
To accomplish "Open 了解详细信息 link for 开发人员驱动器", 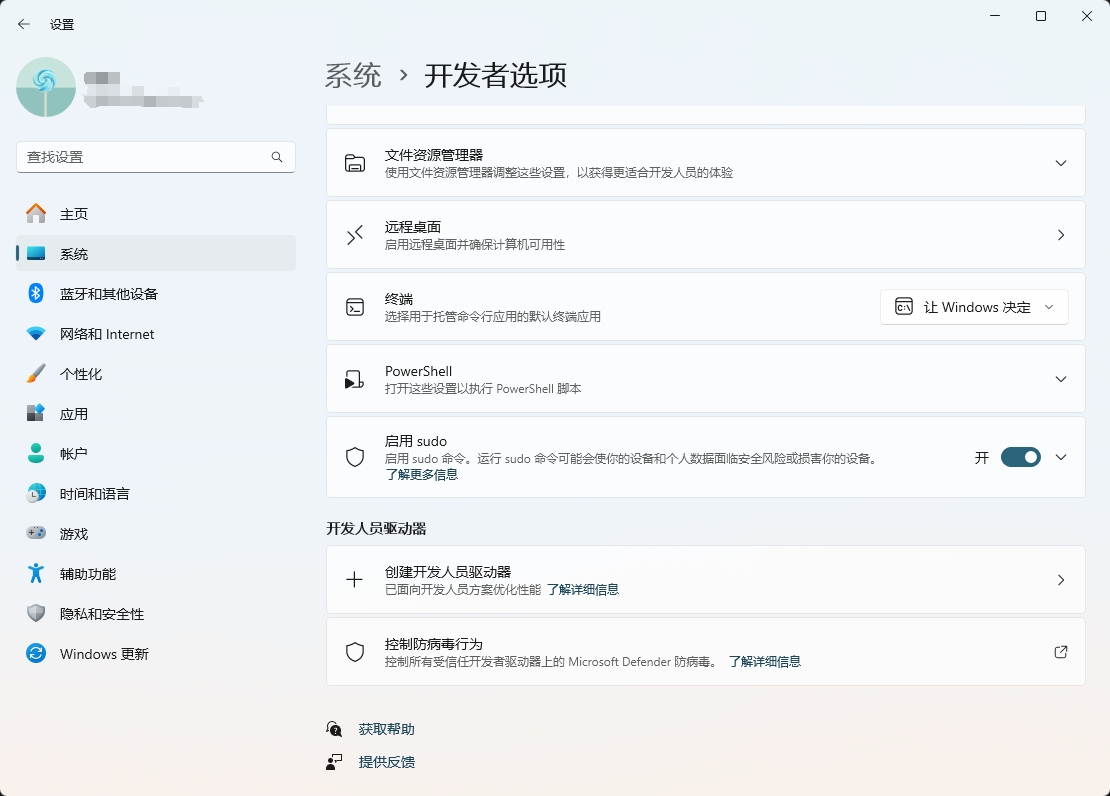I will coord(583,589).
